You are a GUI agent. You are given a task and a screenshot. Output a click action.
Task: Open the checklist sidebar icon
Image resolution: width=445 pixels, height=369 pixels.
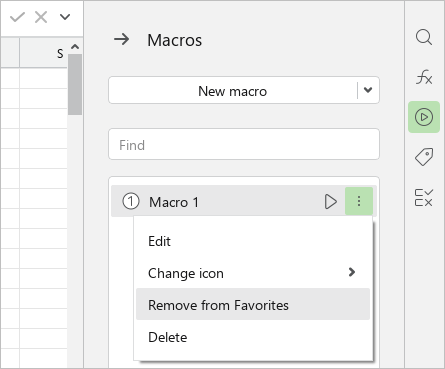424,197
